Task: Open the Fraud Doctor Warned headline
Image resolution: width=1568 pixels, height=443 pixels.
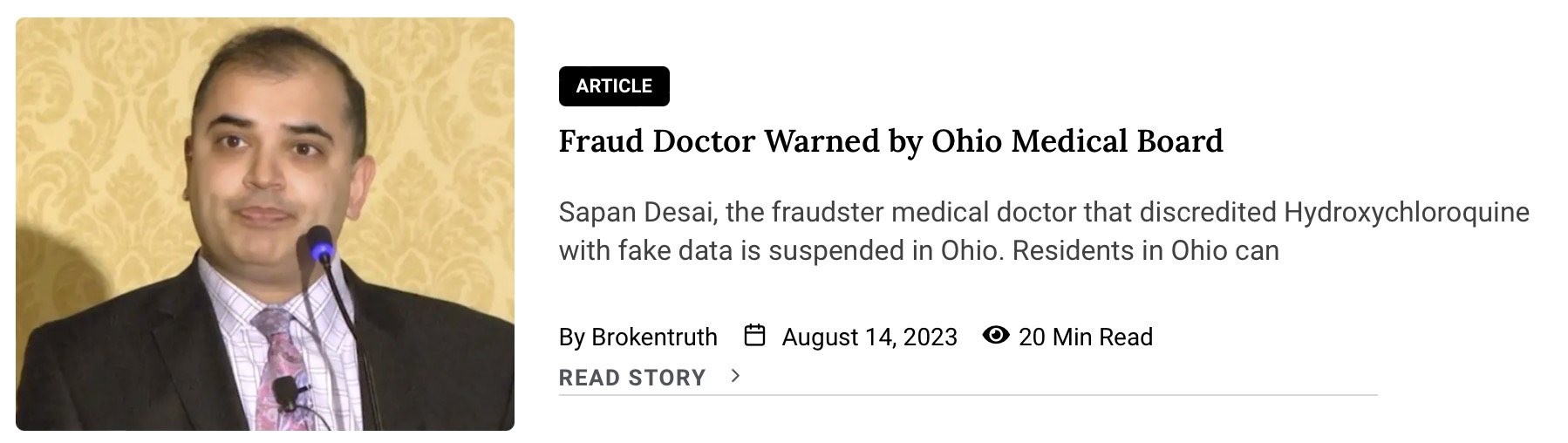Action: [890, 140]
